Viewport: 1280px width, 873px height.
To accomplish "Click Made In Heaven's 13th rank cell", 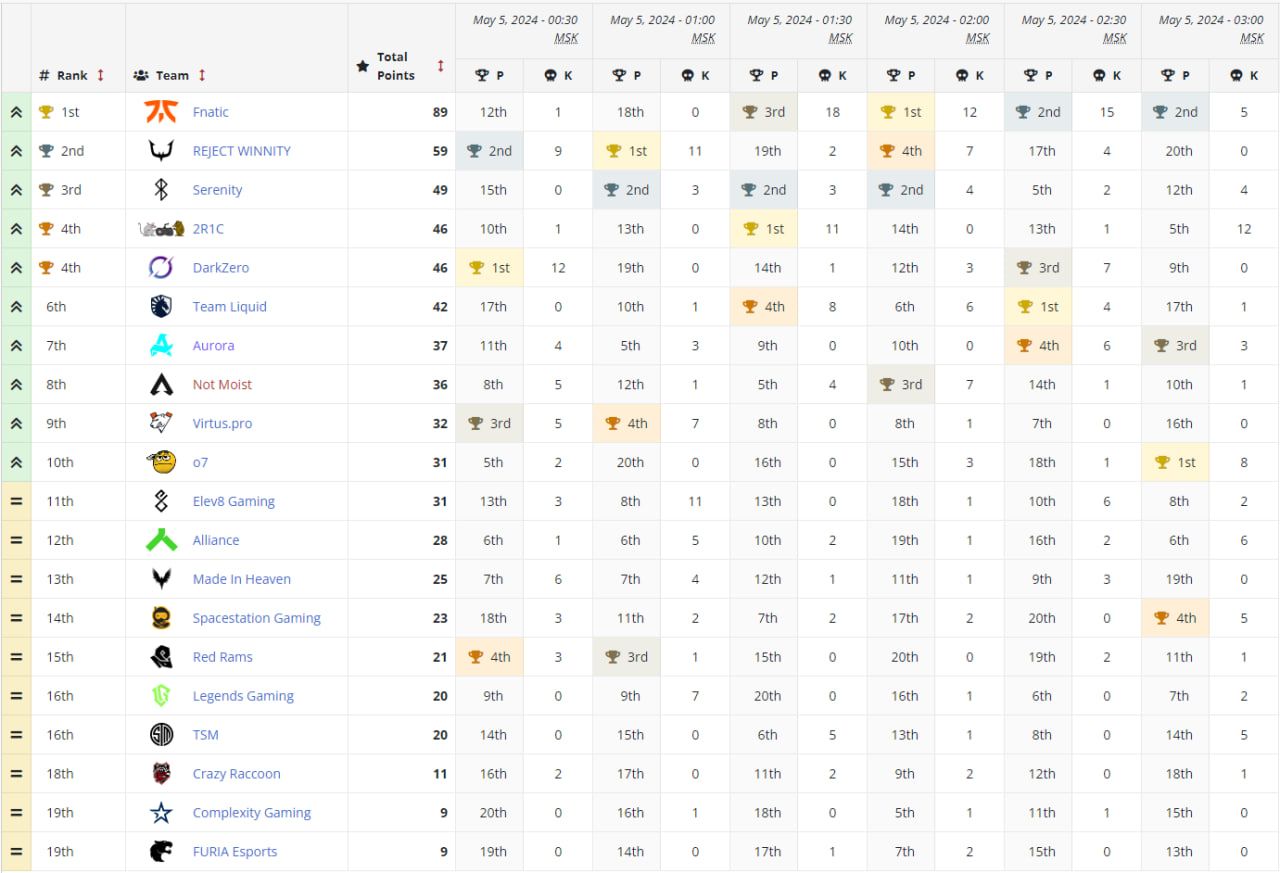I will point(78,579).
